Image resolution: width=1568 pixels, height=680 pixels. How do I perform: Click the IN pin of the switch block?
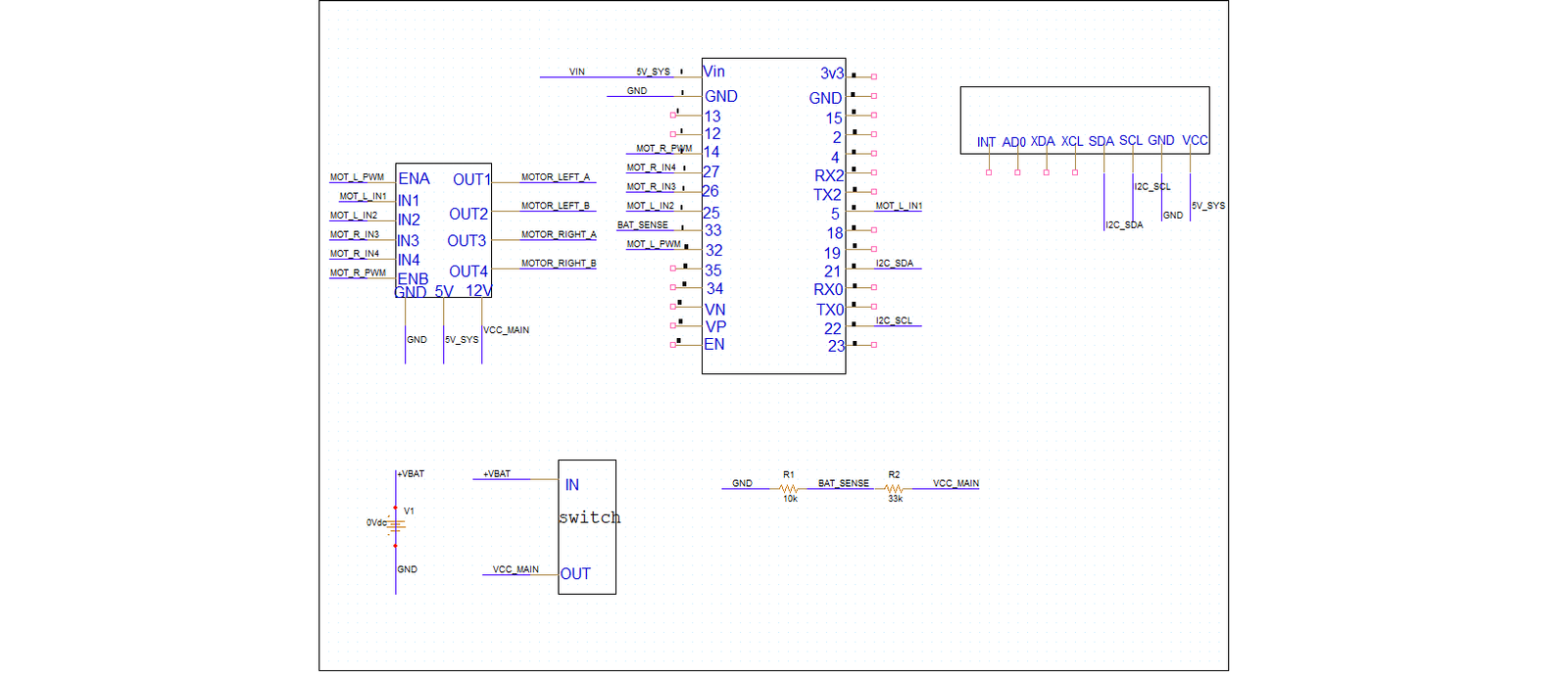(572, 485)
